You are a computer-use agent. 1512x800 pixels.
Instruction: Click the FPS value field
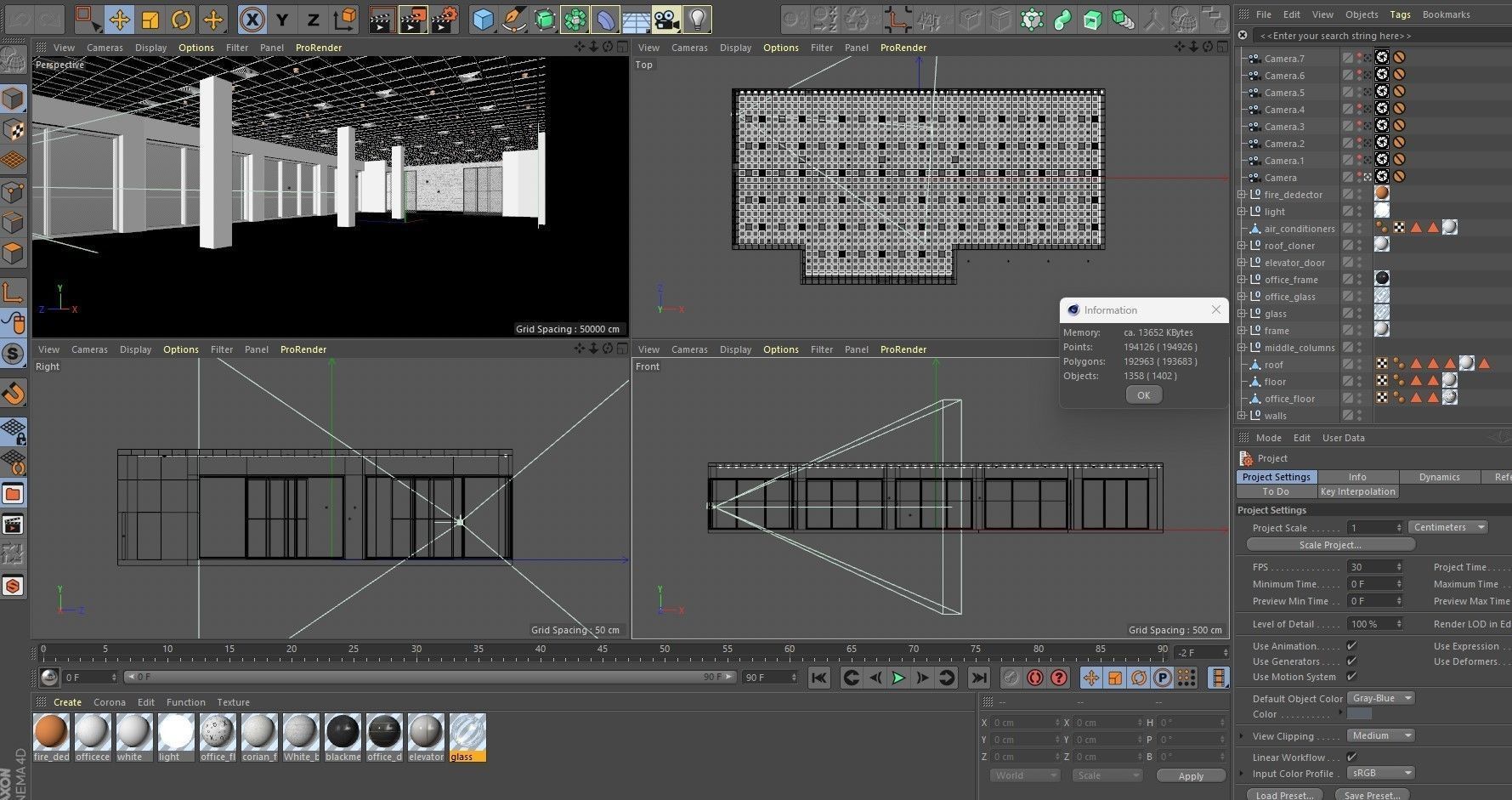click(1374, 567)
